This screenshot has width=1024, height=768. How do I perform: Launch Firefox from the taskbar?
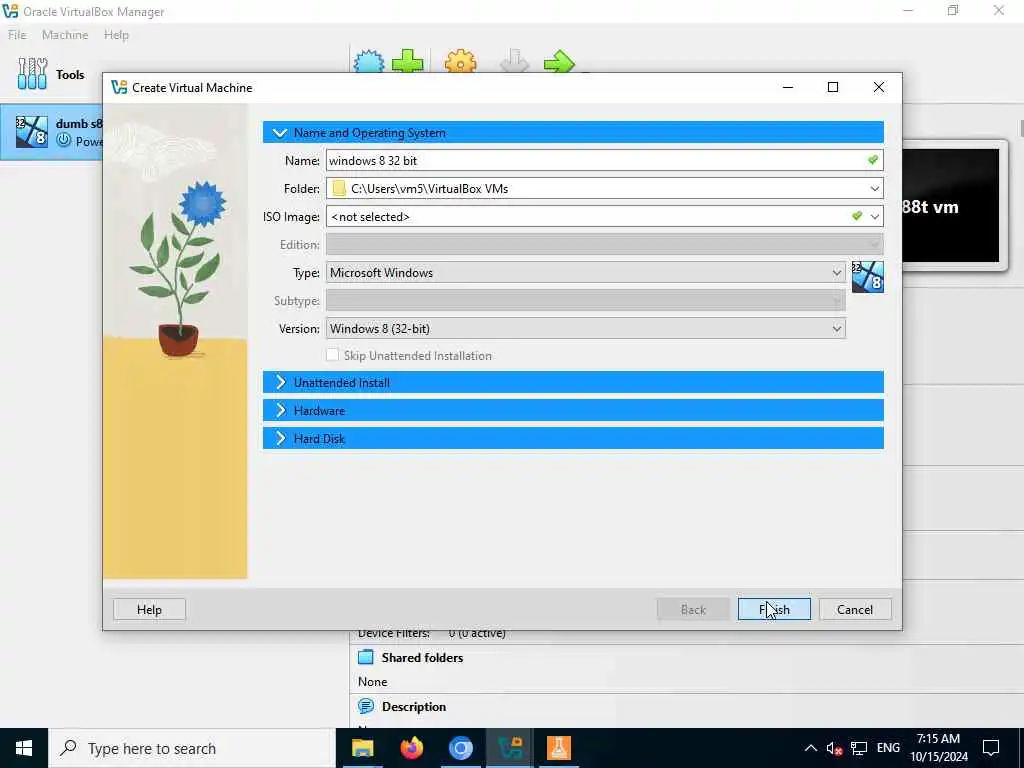coord(411,748)
